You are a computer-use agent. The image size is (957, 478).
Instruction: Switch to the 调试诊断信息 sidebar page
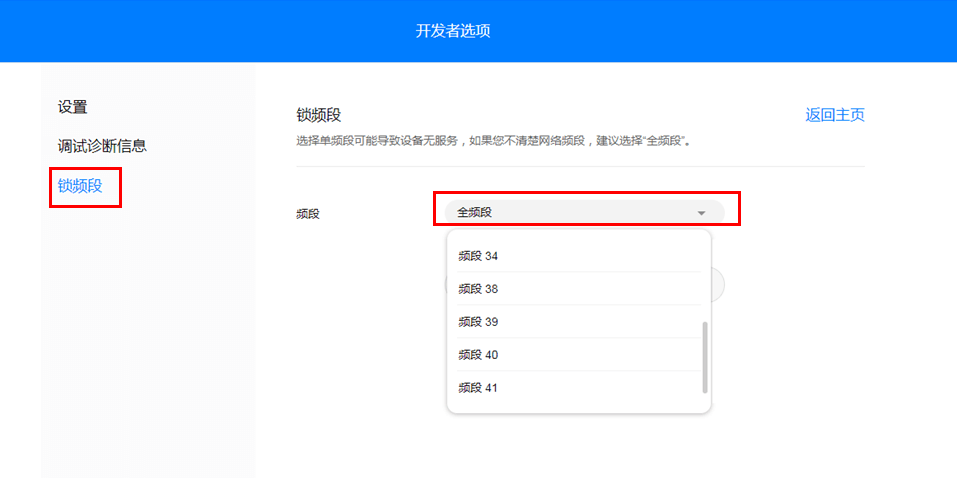coord(102,146)
